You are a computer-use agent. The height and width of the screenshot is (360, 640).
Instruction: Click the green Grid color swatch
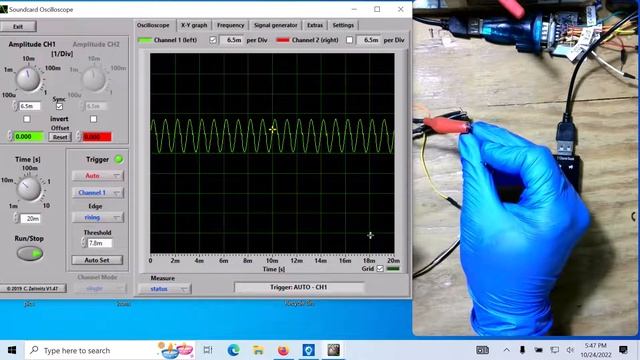tap(393, 269)
